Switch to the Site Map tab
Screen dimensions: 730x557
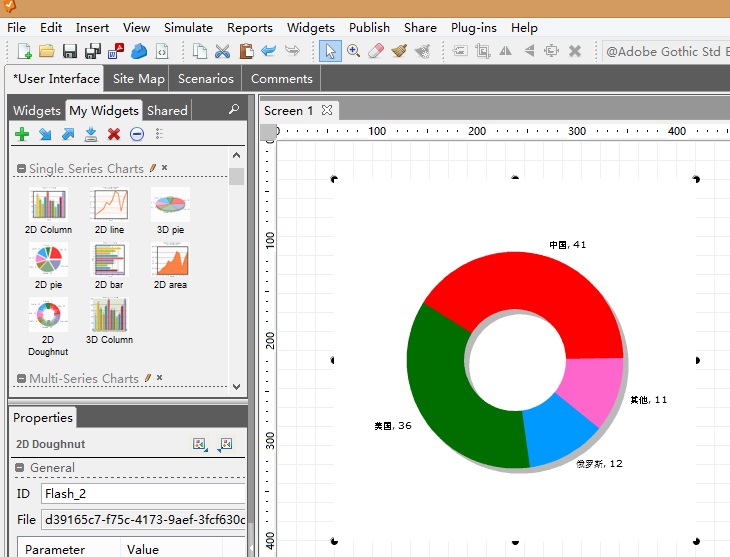click(138, 79)
